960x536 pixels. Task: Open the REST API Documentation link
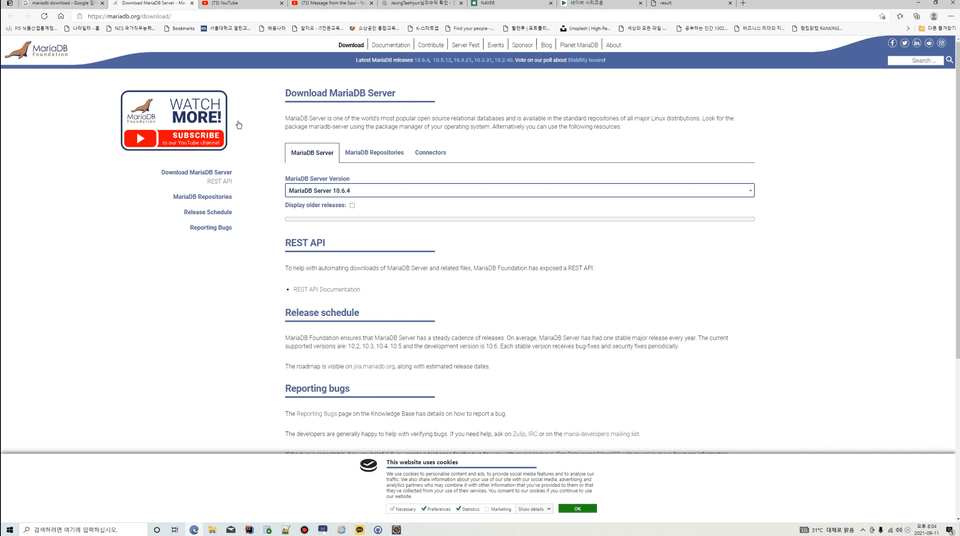pyautogui.click(x=326, y=289)
